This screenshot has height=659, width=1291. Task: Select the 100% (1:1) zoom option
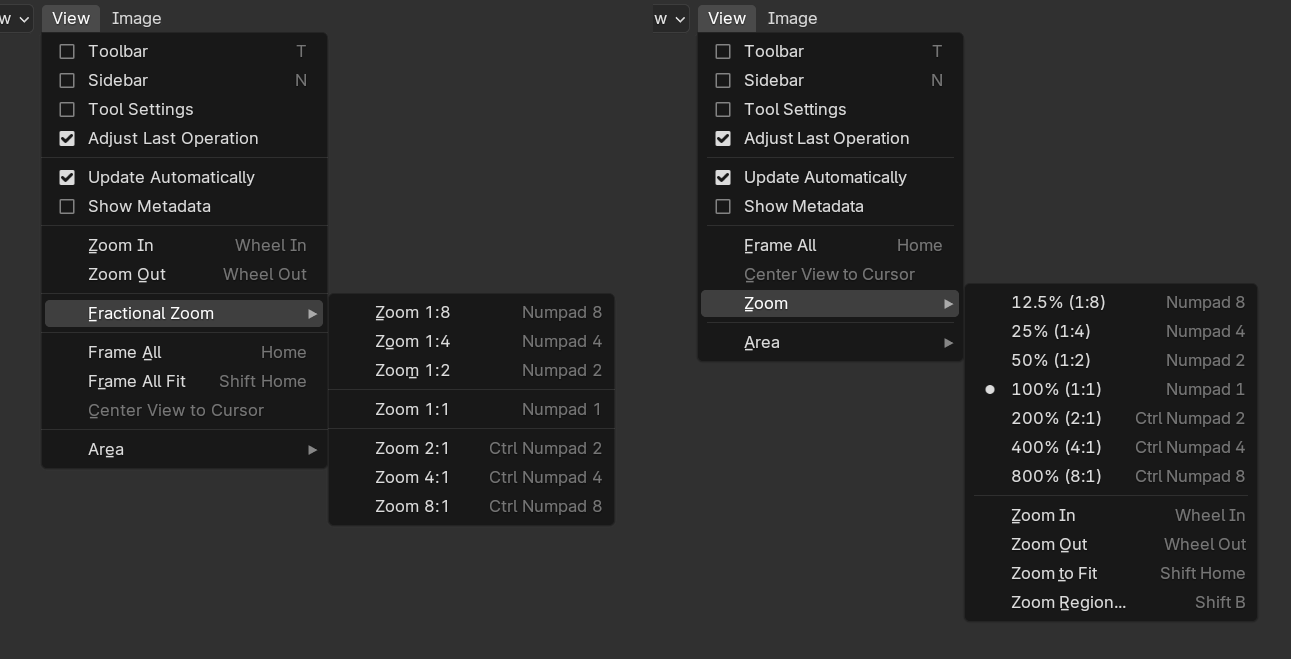1111,389
